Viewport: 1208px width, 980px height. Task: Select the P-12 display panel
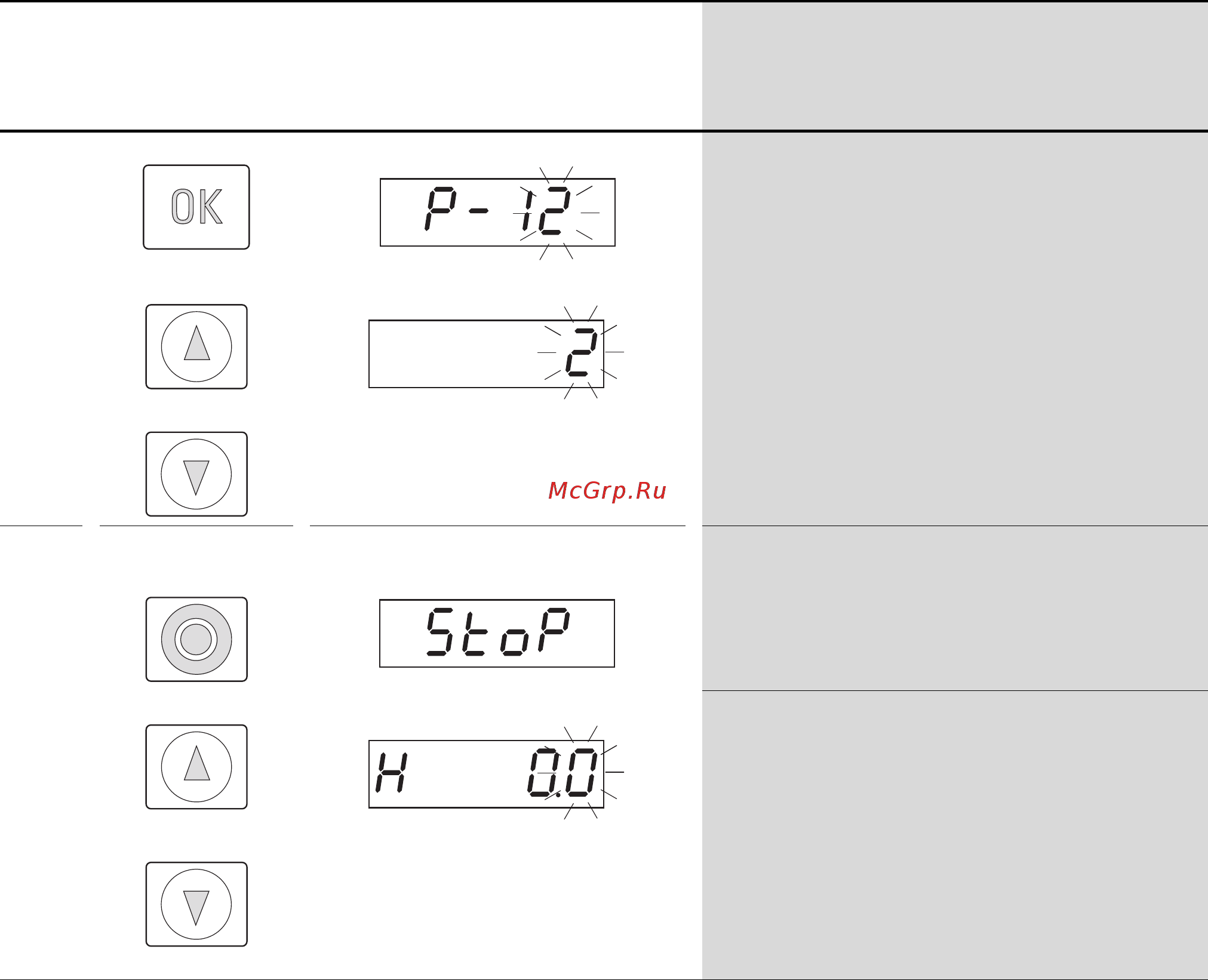tap(497, 212)
